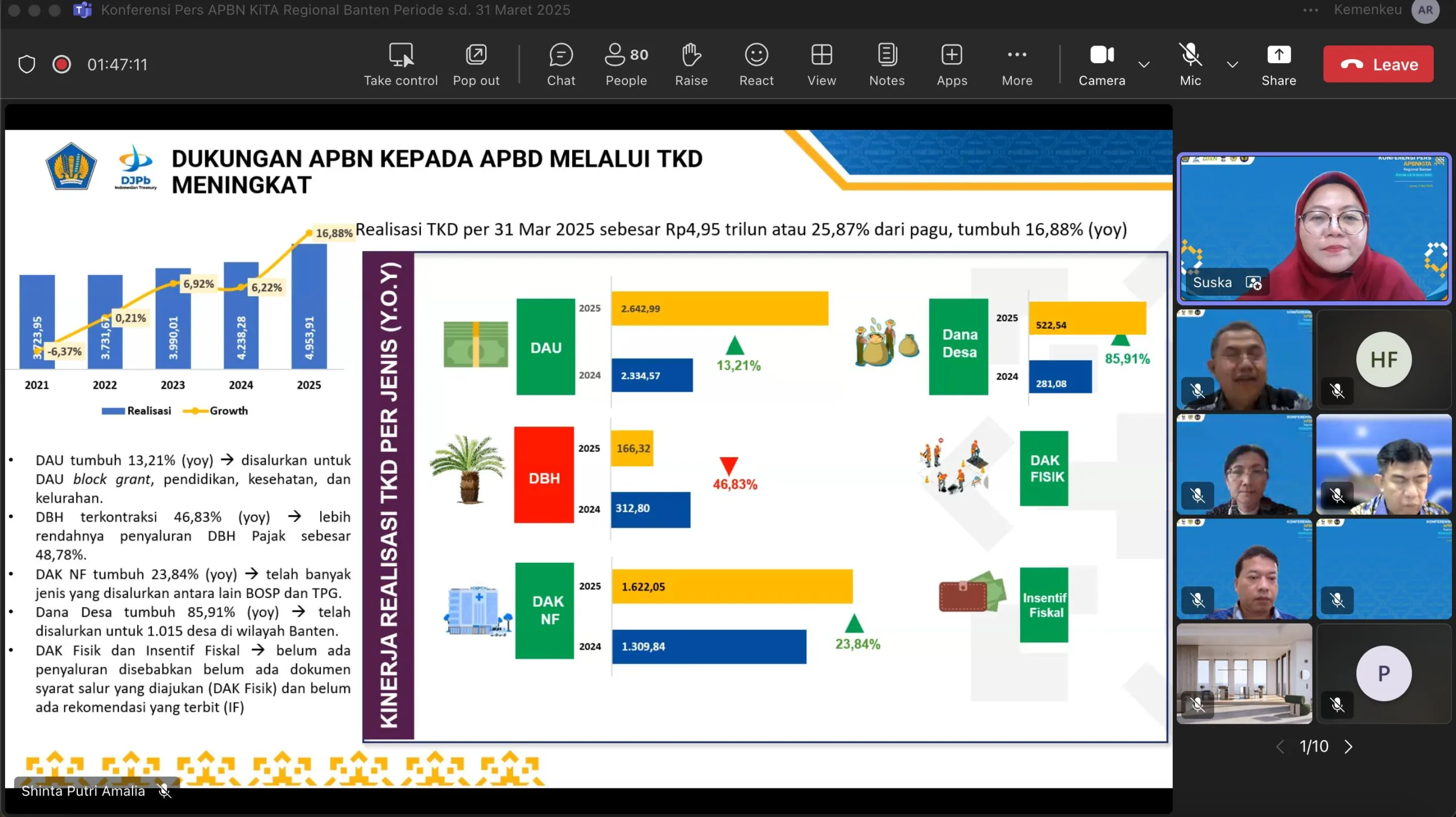Open the React emoji menu
This screenshot has width=1456, height=817.
coord(756,64)
